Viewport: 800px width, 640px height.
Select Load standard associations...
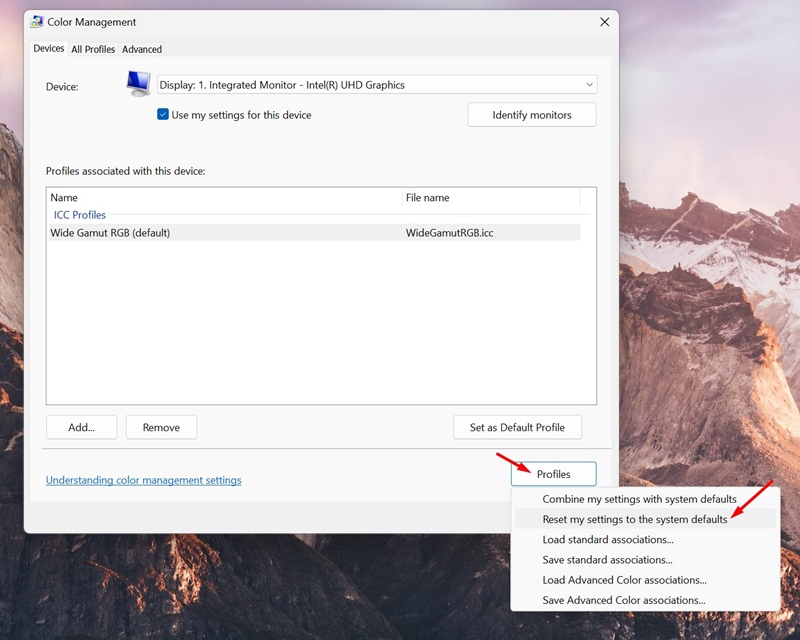point(645,539)
